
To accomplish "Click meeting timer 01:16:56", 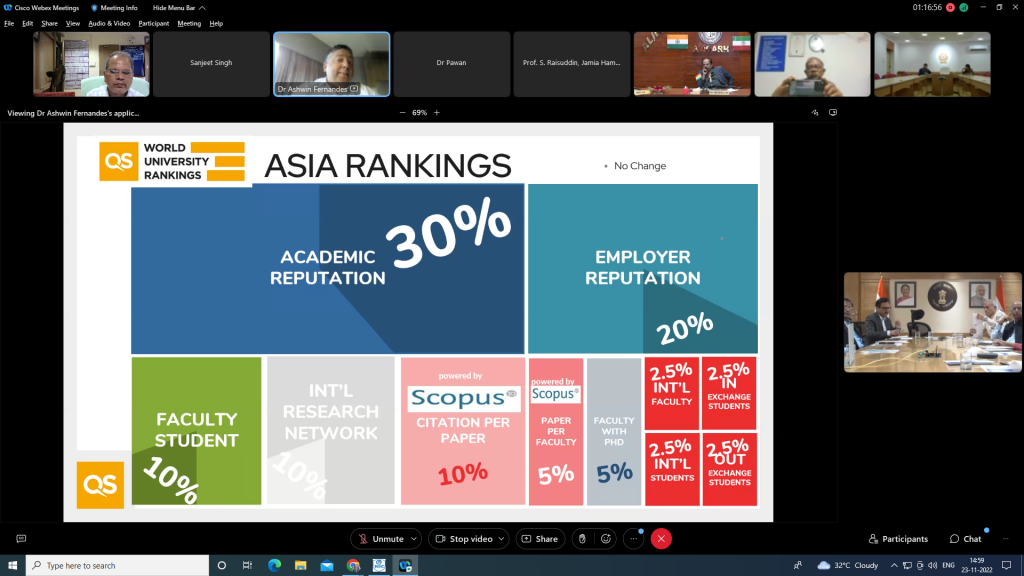I will pyautogui.click(x=927, y=7).
